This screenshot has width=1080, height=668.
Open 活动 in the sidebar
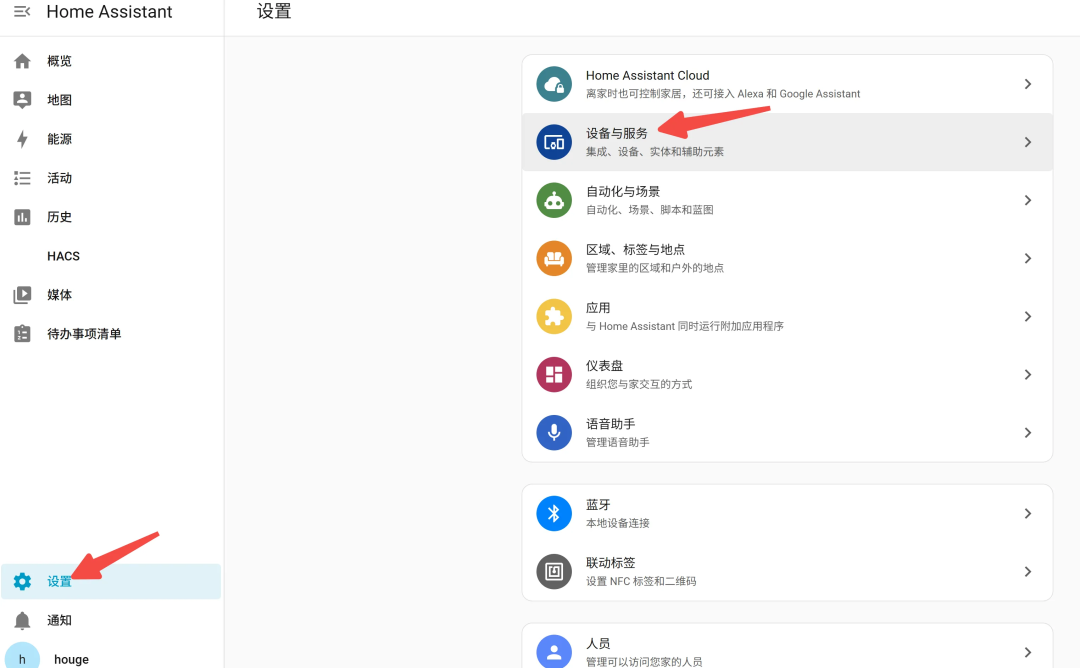tap(111, 178)
